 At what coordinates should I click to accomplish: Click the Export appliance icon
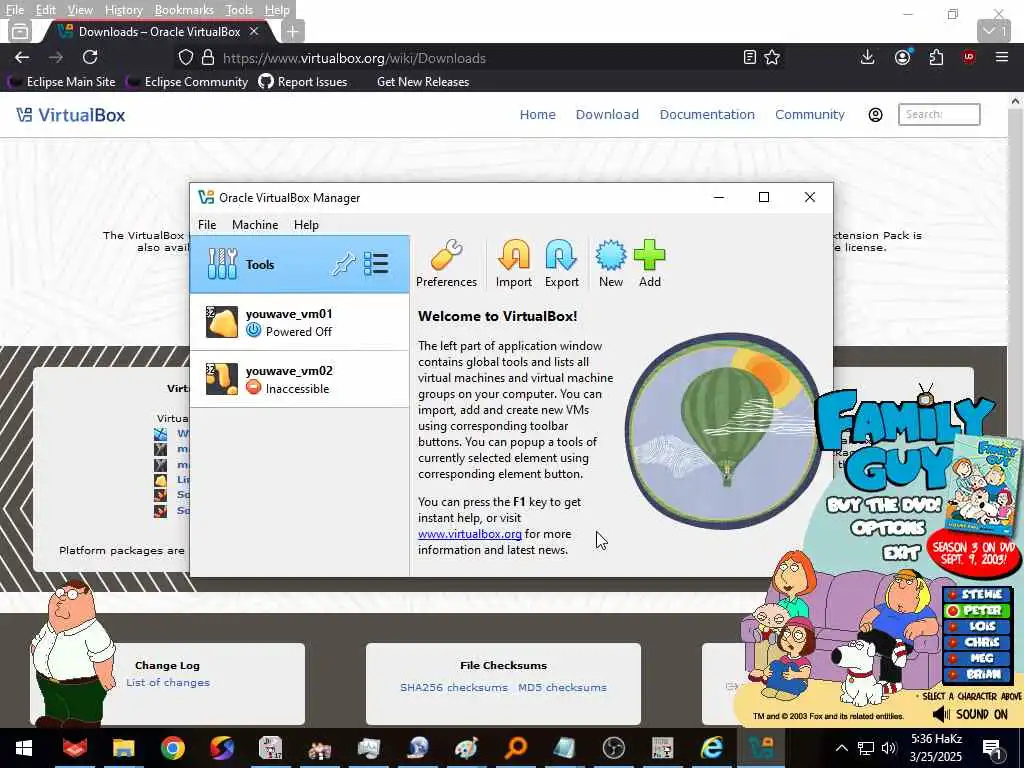click(562, 263)
